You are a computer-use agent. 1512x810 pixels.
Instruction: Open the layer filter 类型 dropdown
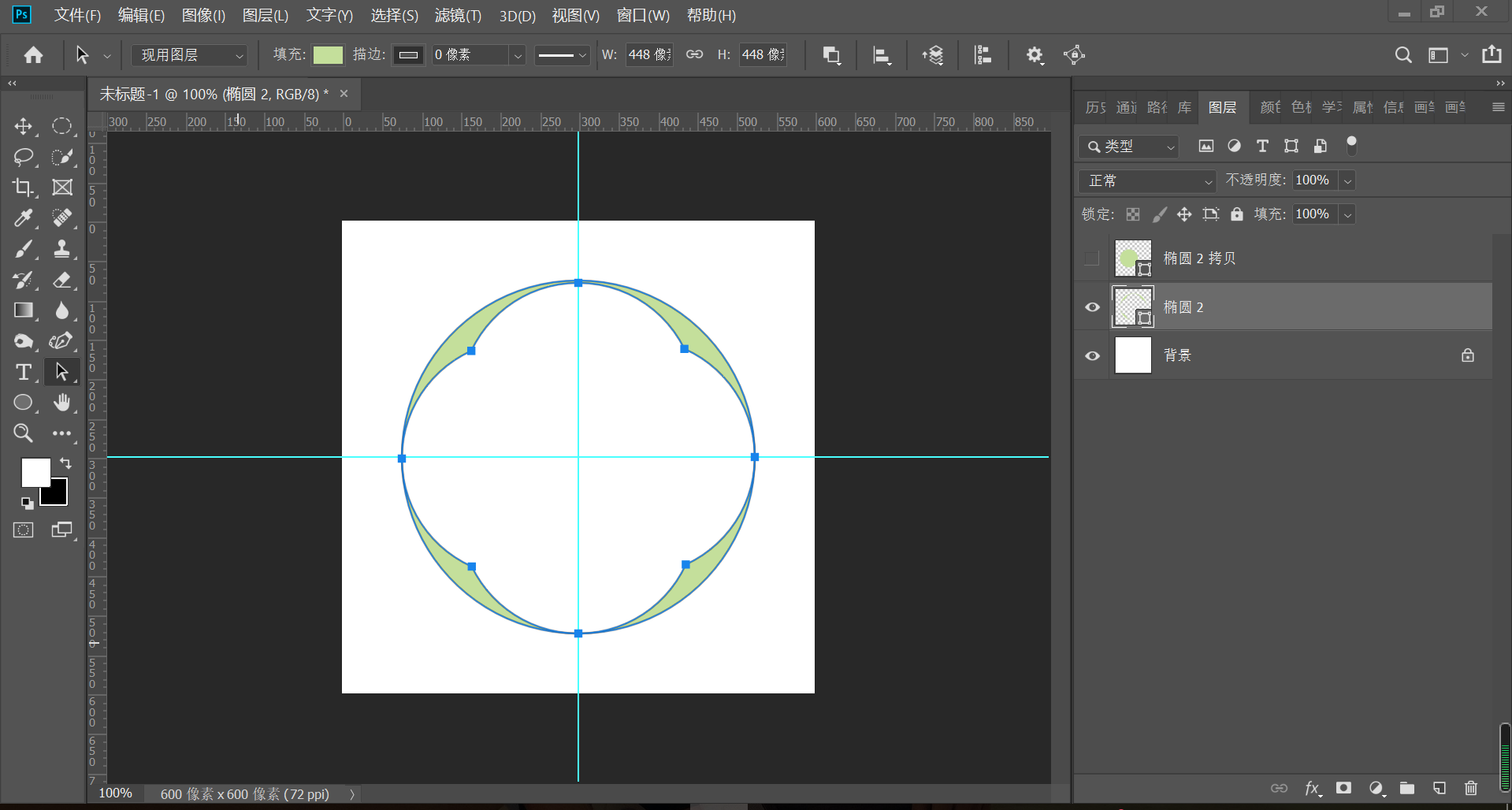pos(1129,147)
